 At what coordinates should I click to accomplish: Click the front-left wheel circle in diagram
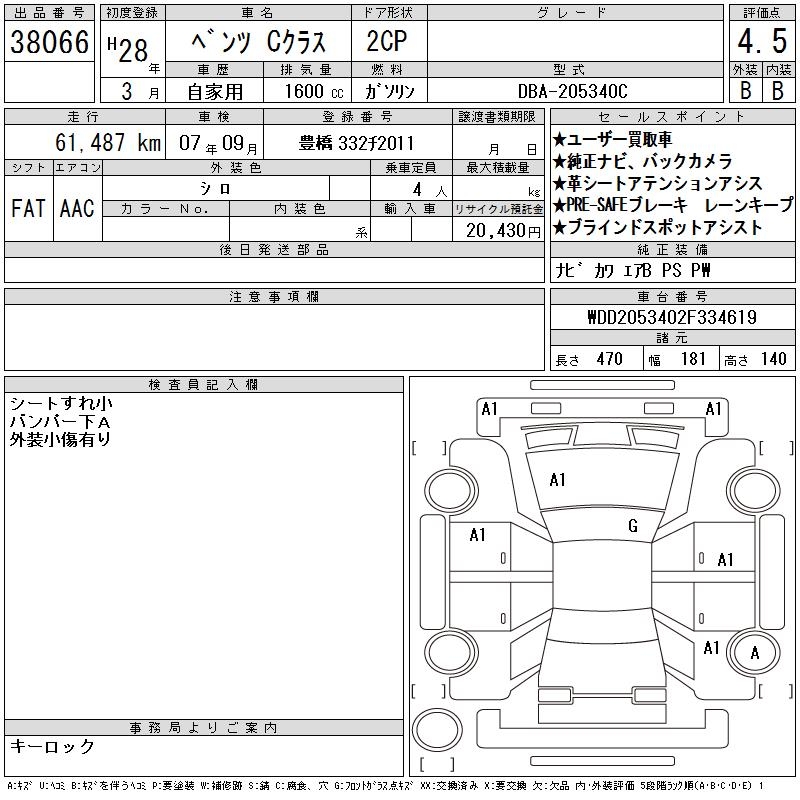442,489
